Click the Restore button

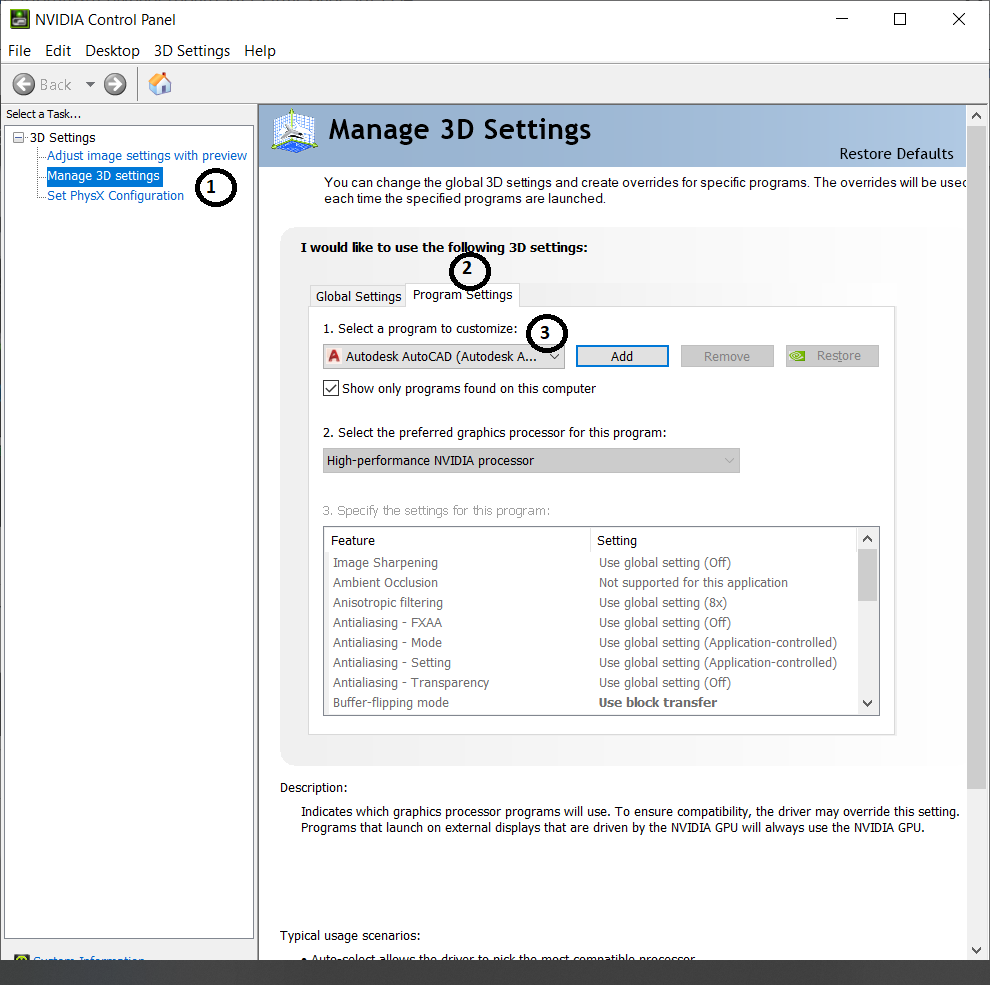coord(832,356)
